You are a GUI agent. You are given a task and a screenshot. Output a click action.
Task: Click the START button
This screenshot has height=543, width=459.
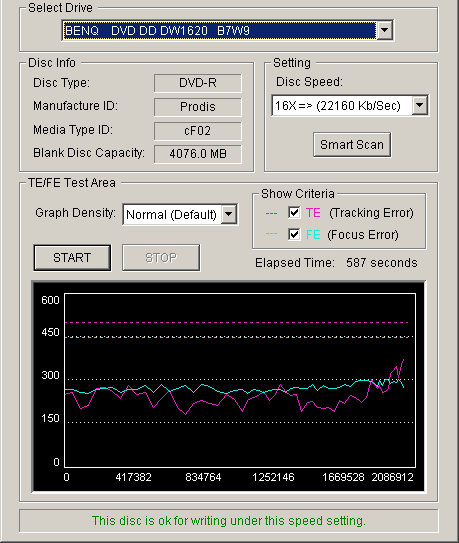(72, 258)
